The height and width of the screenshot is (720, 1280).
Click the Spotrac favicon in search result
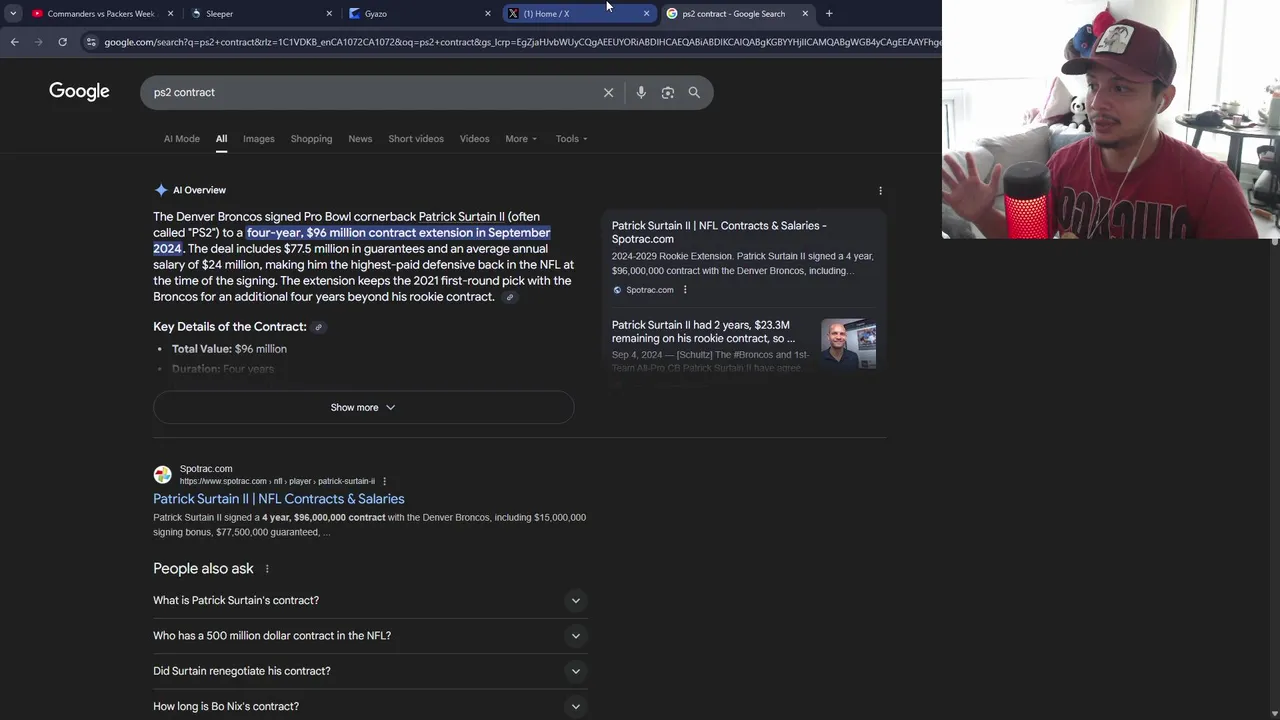click(x=162, y=475)
